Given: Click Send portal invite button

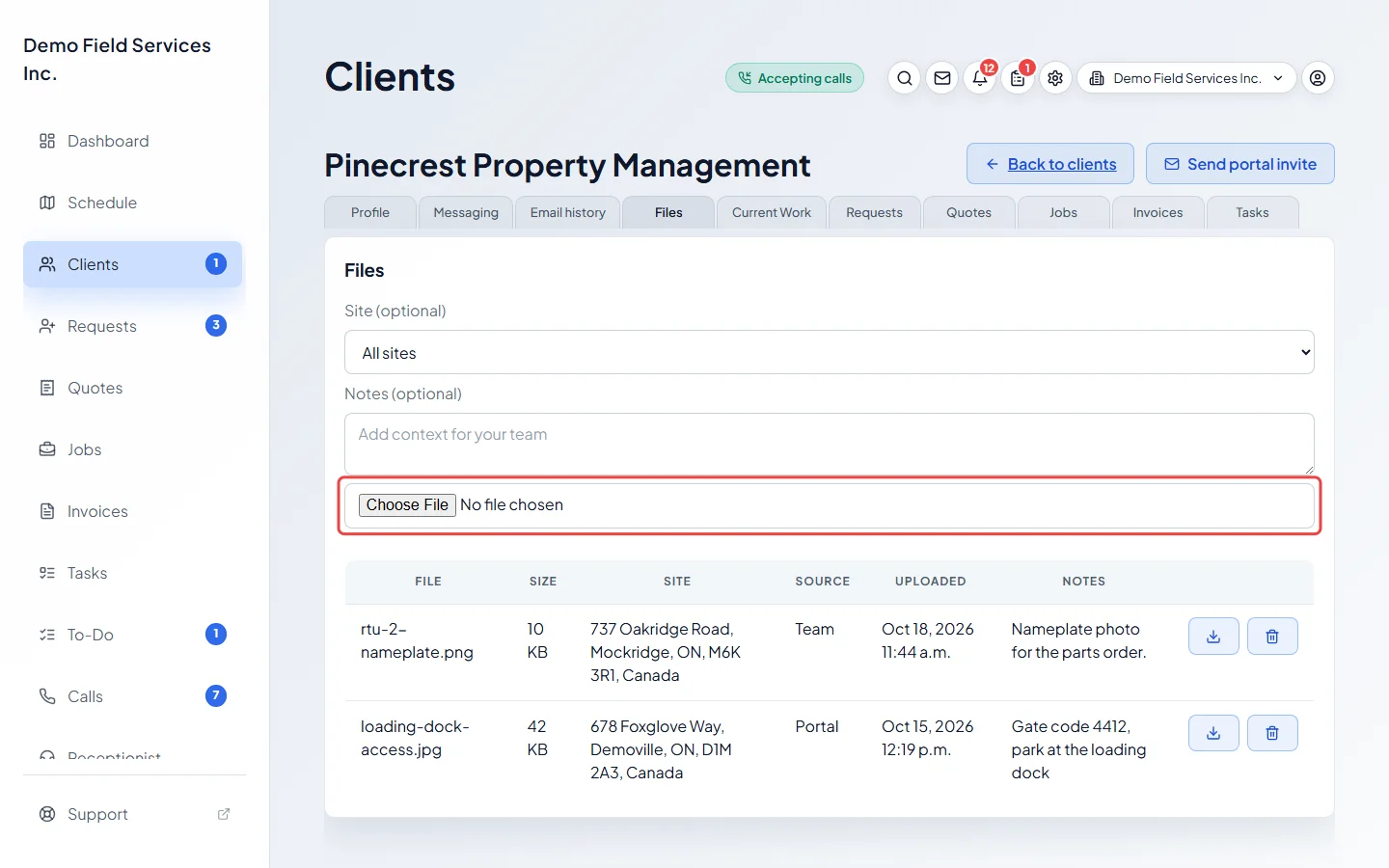Looking at the screenshot, I should [1240, 164].
